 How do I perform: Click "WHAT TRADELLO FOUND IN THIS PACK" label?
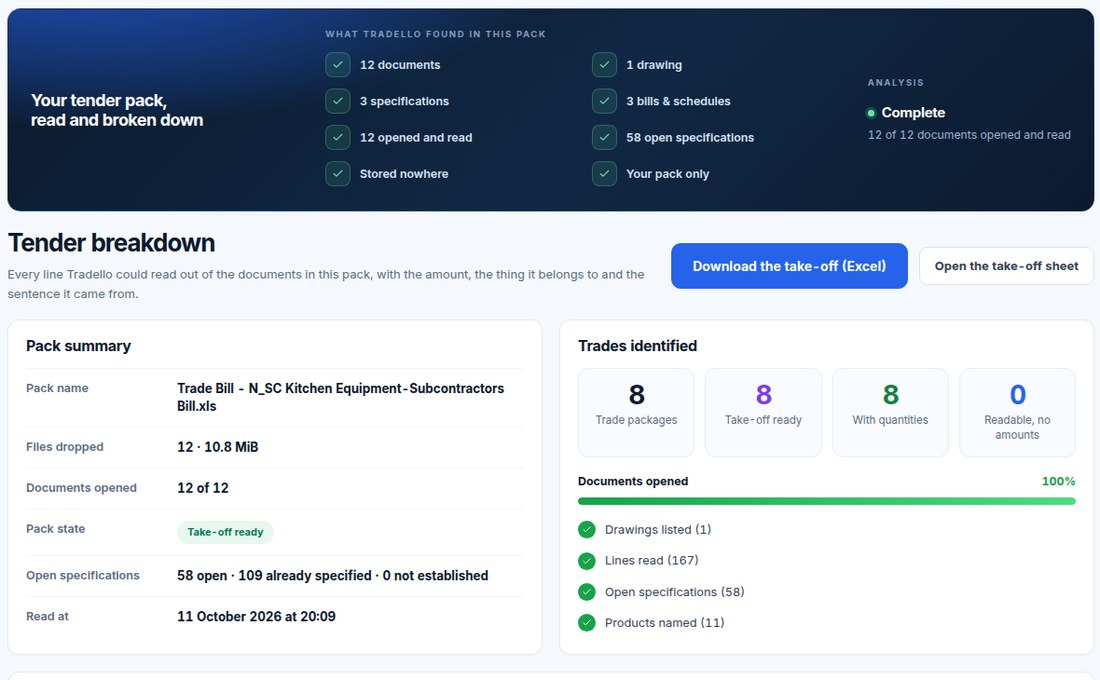[x=436, y=34]
